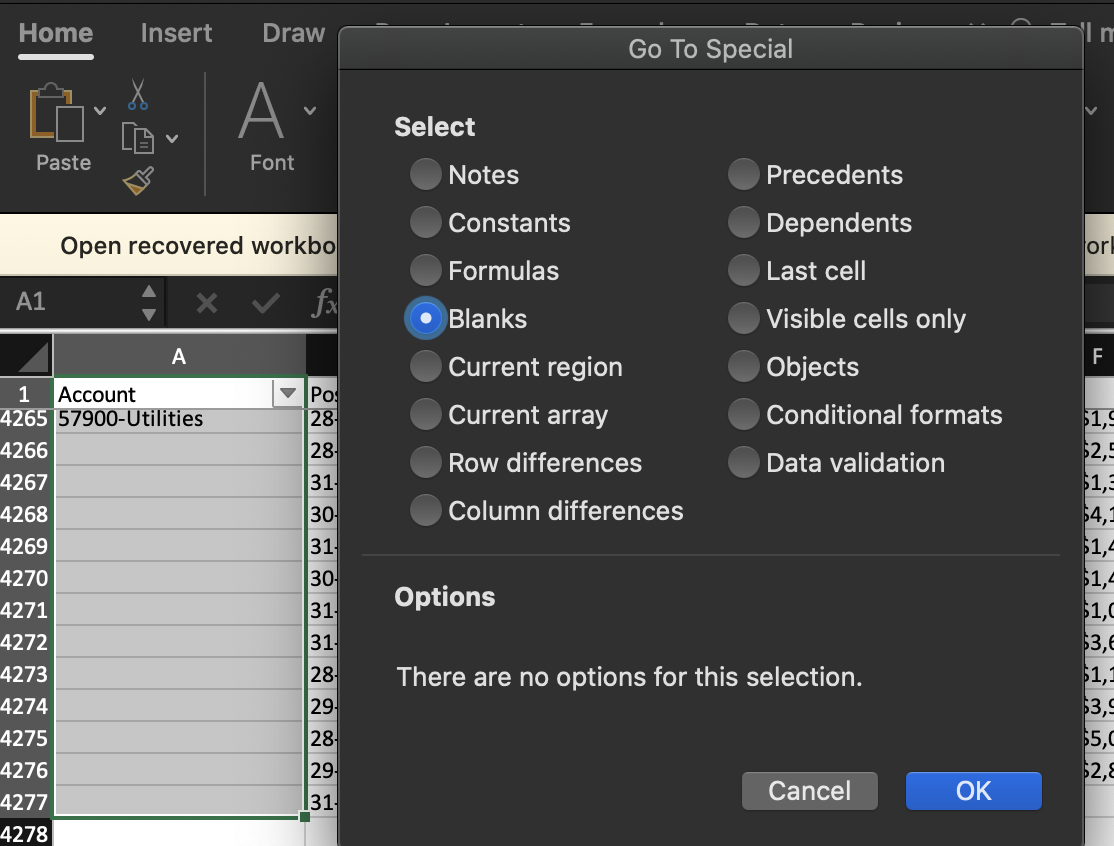Choose the Formulas option in Go To Special
This screenshot has height=846, width=1114.
(x=426, y=270)
